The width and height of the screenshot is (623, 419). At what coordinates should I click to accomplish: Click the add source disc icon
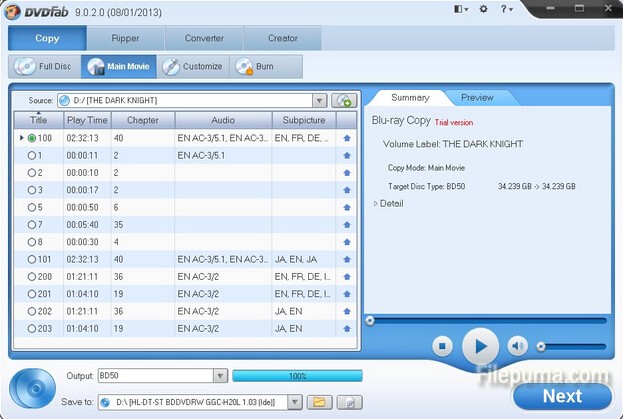[344, 100]
